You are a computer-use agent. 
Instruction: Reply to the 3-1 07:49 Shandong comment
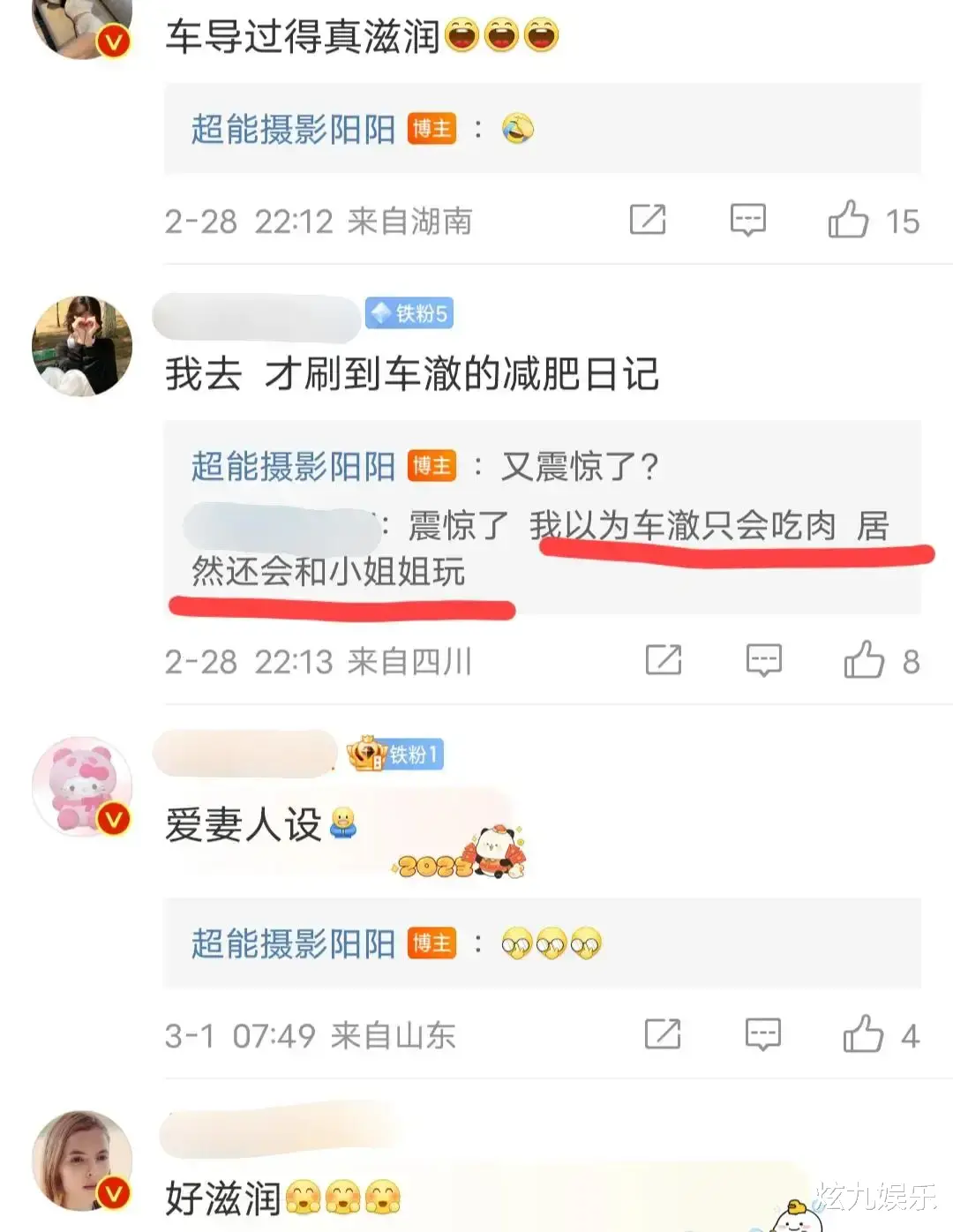click(x=762, y=1034)
